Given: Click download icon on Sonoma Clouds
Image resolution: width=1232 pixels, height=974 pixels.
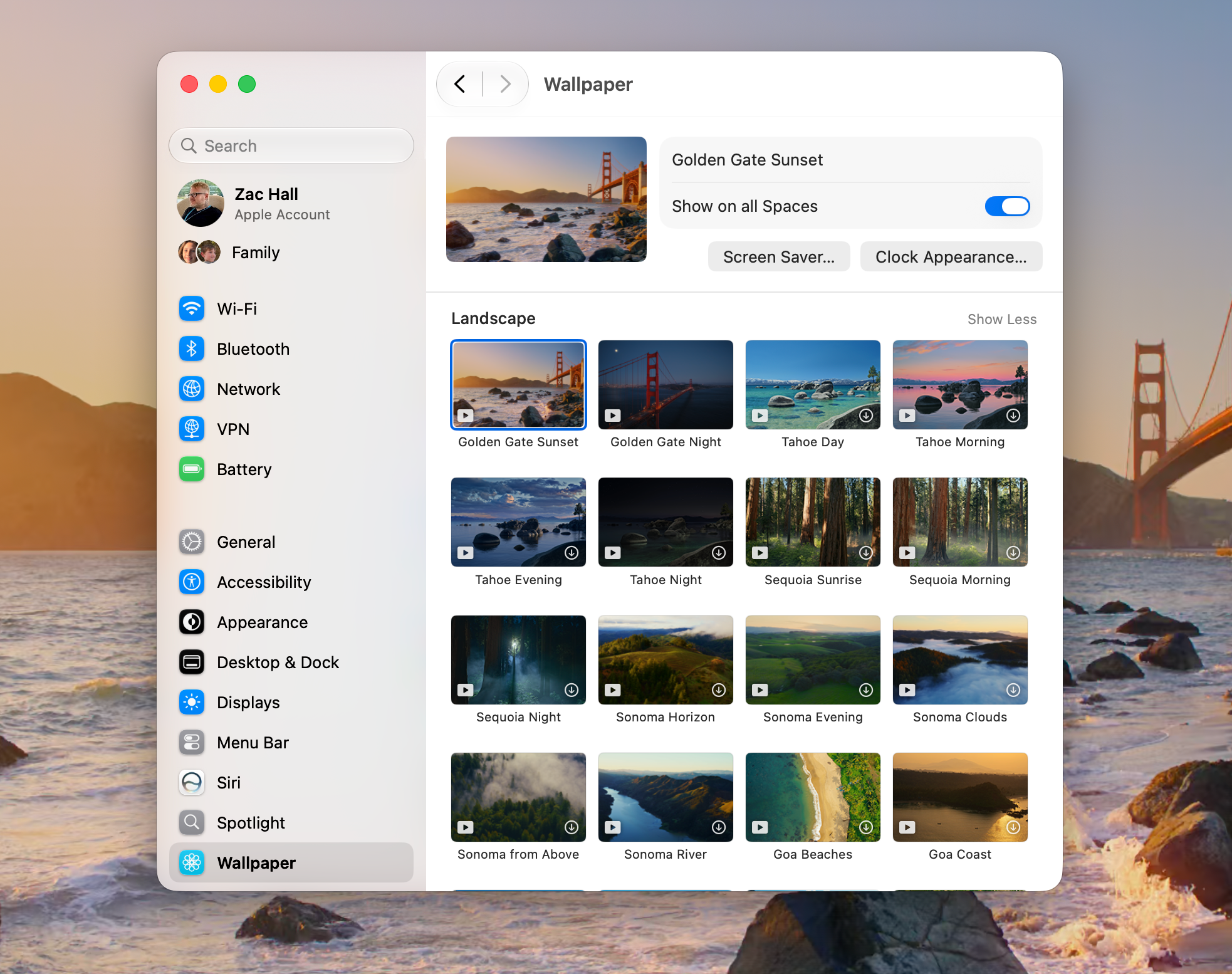Looking at the screenshot, I should coord(1013,690).
